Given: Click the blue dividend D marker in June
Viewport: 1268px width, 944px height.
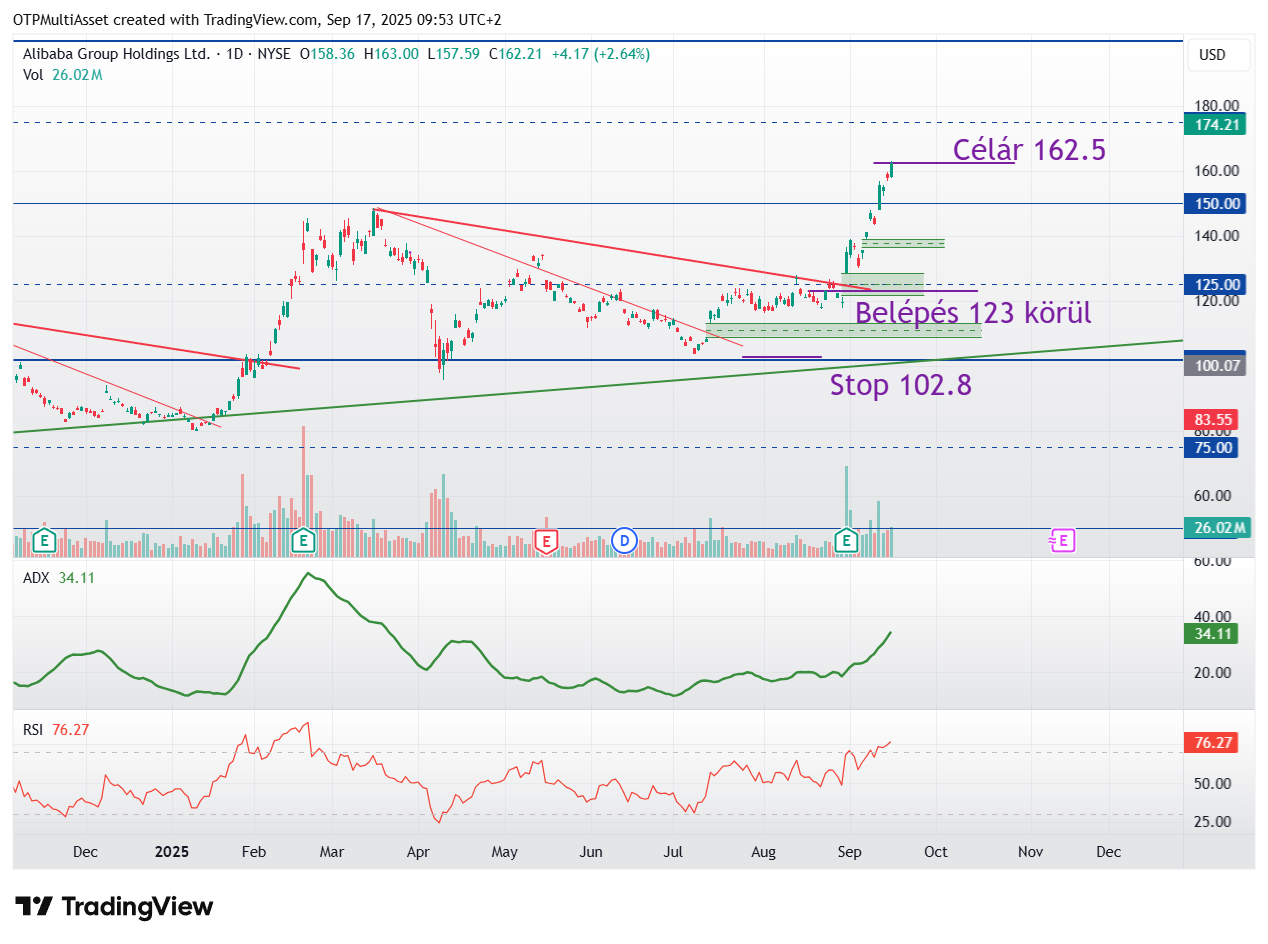Looking at the screenshot, I should click(625, 541).
